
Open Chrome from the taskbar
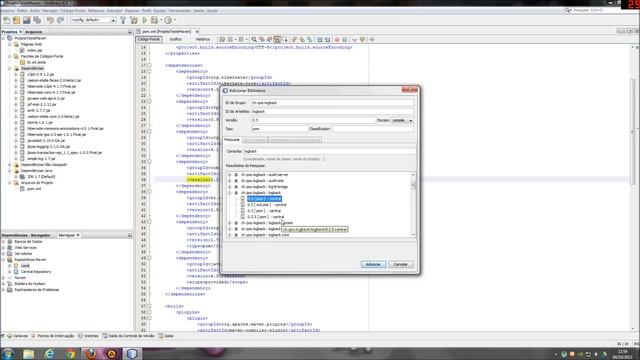(x=70, y=353)
